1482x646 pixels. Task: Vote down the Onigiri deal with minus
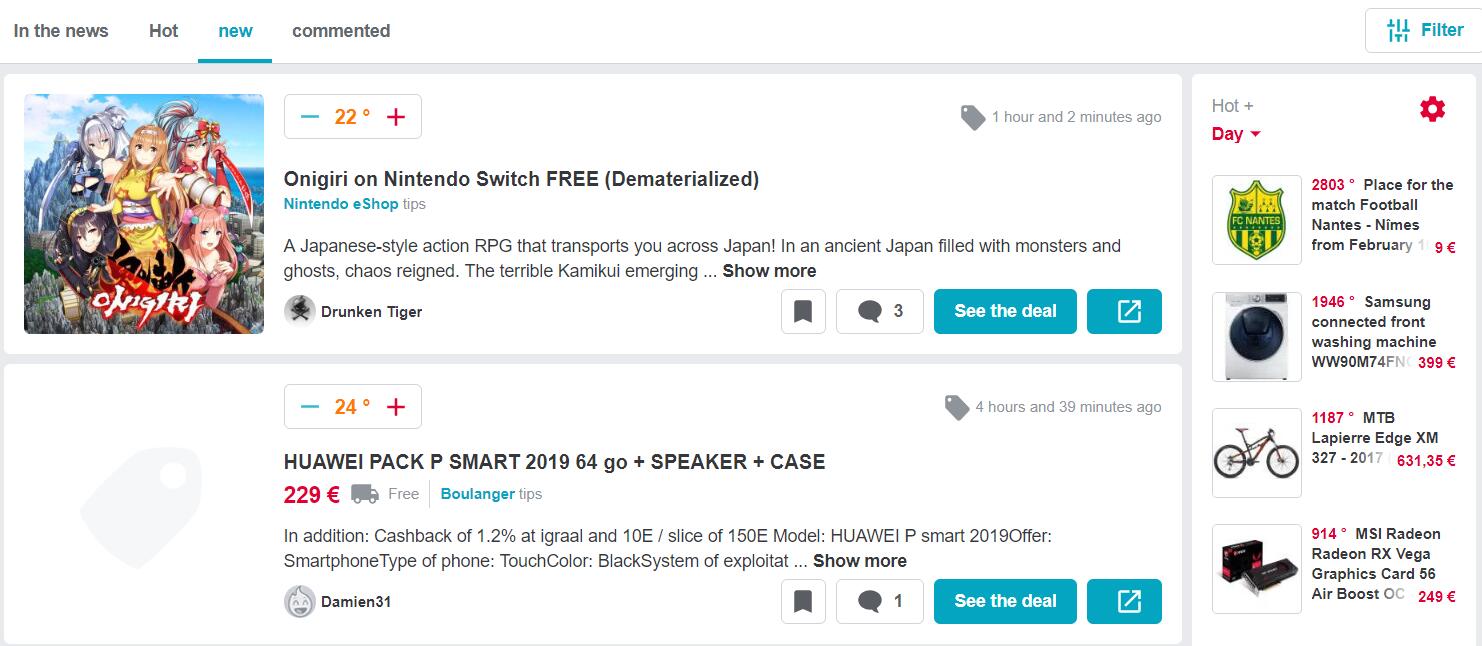click(310, 117)
